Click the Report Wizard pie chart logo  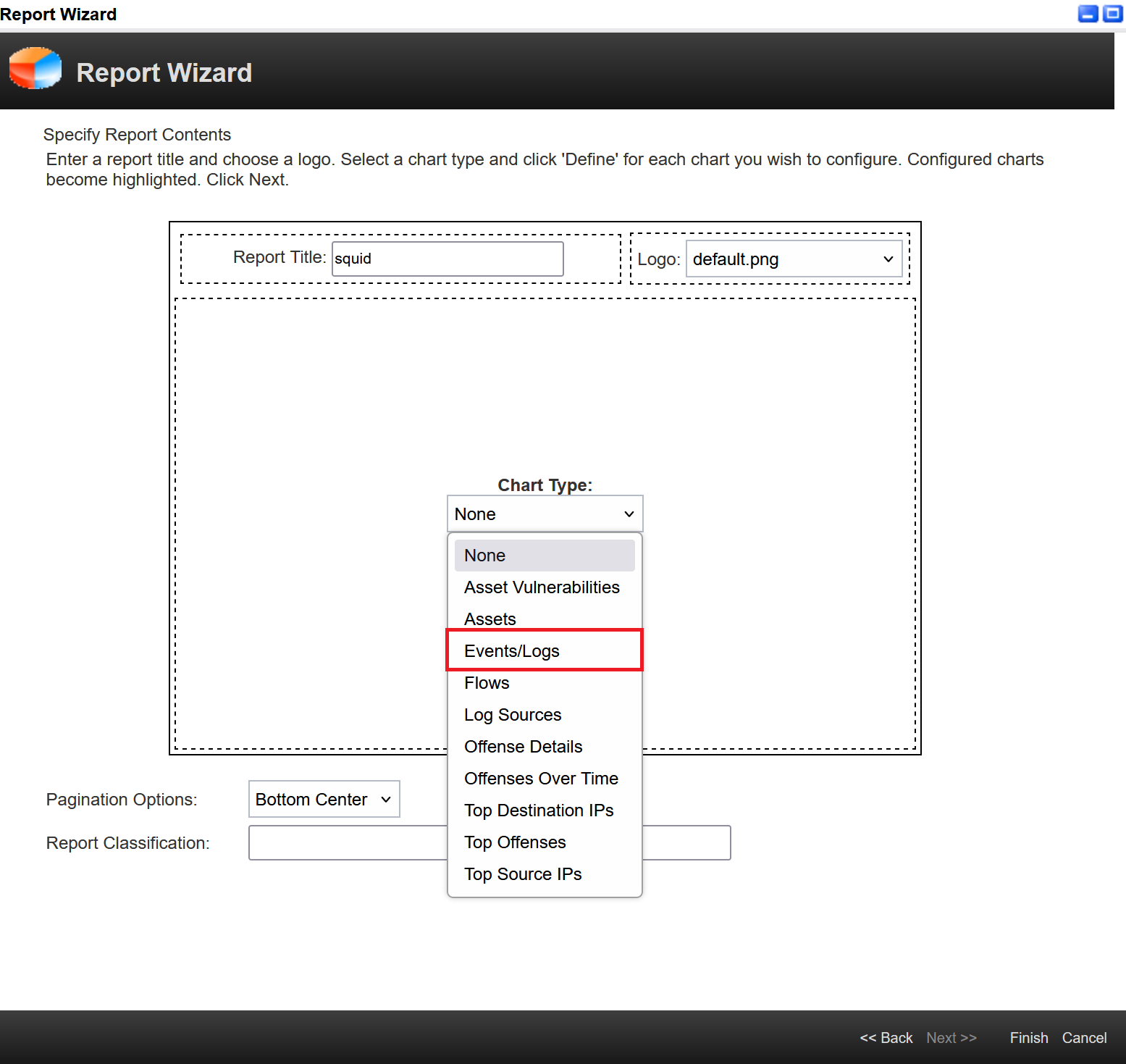[35, 69]
